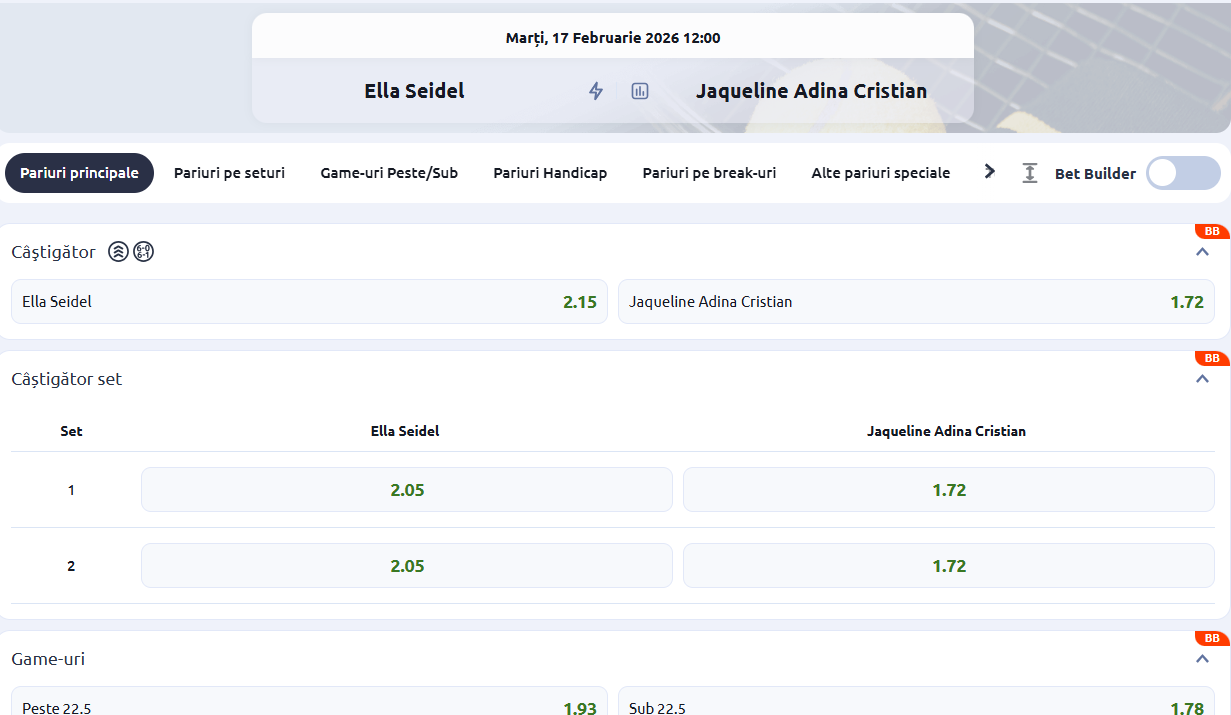Click the round strategy icon next to Câștigător
Viewport: 1231px width, 715px height.
click(143, 252)
